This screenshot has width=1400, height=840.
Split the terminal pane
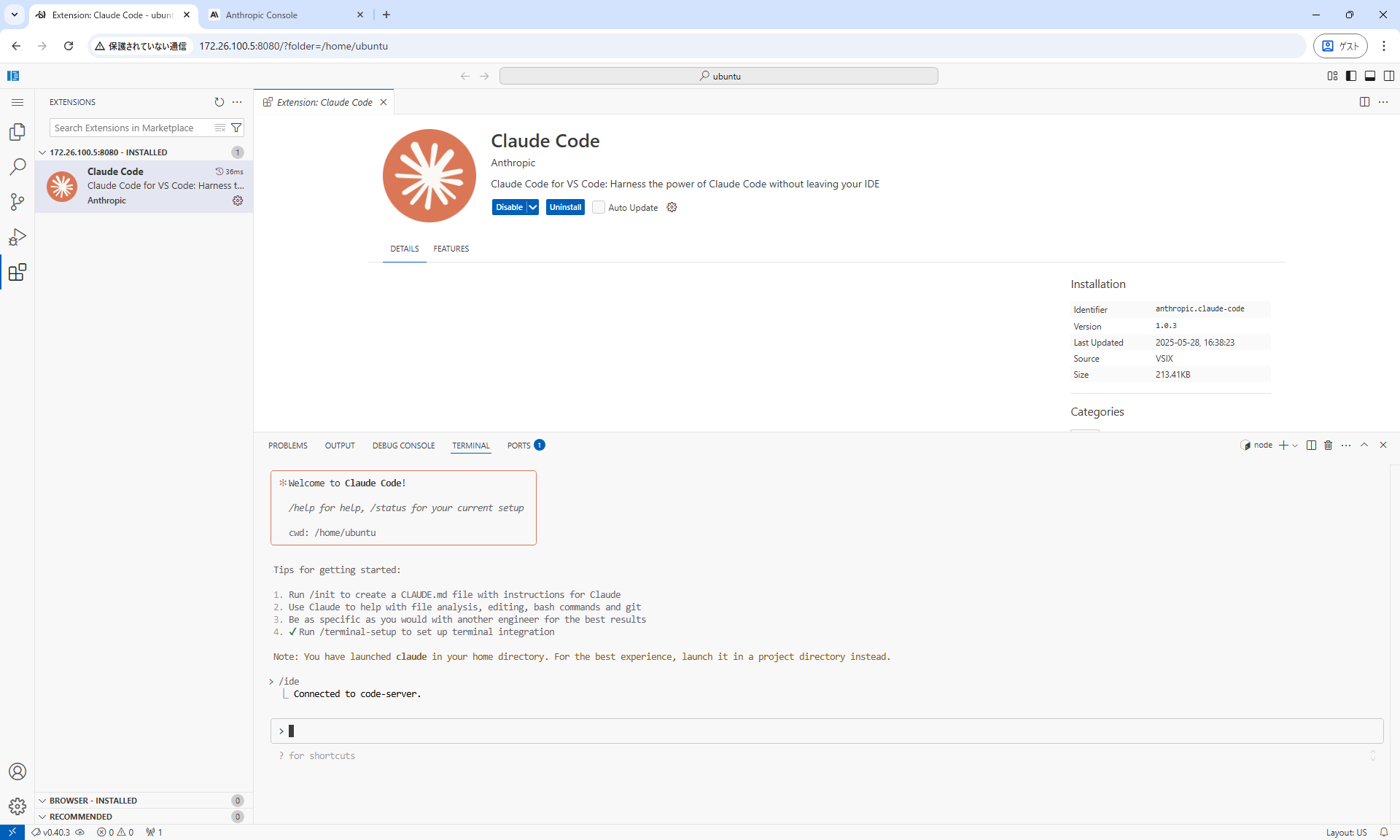click(x=1311, y=446)
